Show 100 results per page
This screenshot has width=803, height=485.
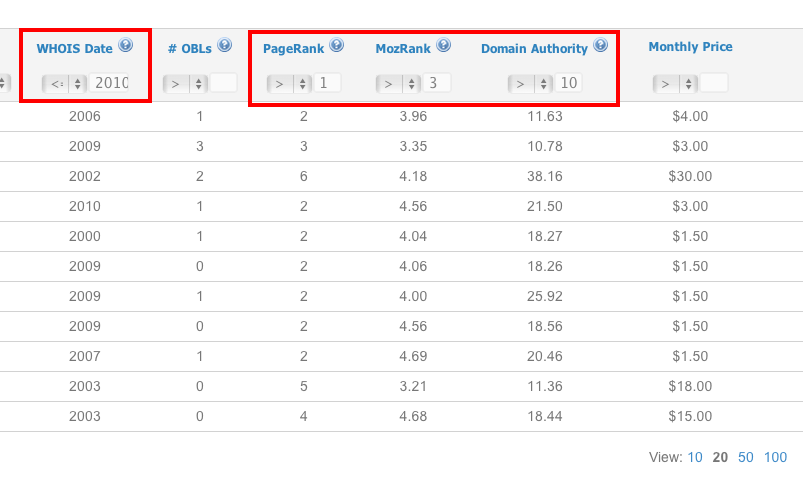point(775,457)
